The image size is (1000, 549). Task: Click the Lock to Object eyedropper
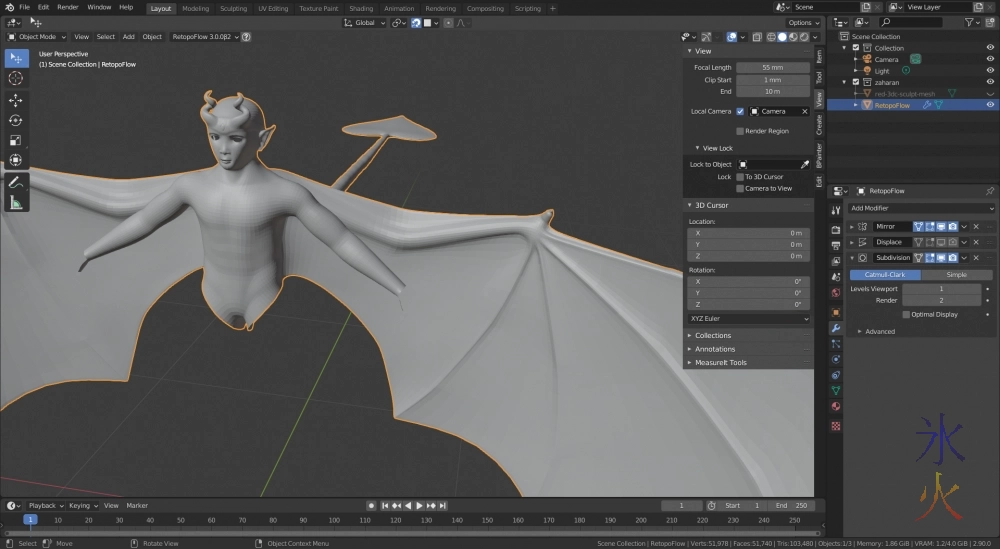[804, 164]
